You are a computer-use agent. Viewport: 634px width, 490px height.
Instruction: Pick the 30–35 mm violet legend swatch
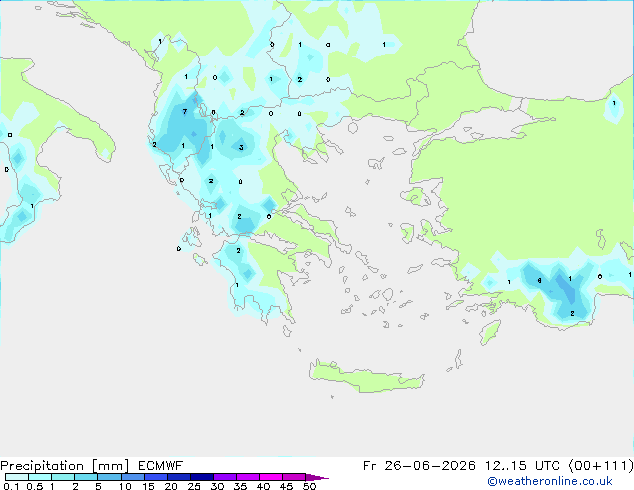click(x=225, y=477)
